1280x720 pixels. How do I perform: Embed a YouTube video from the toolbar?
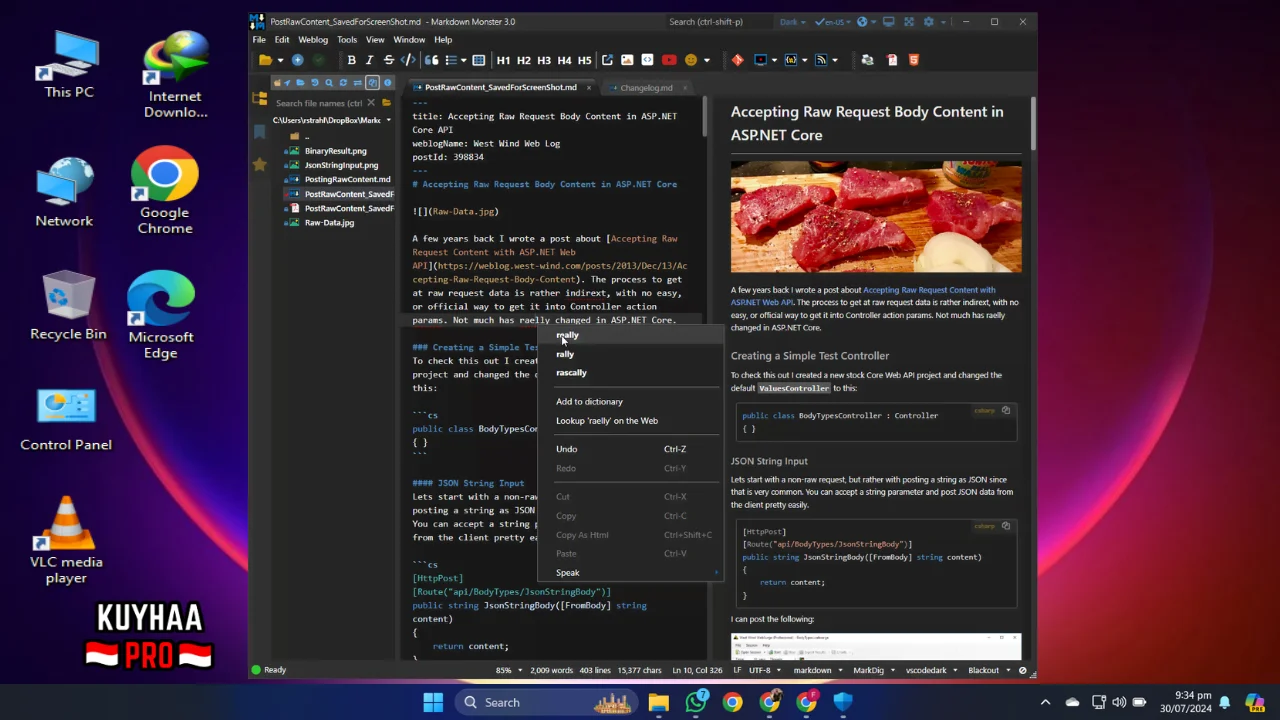tap(669, 60)
